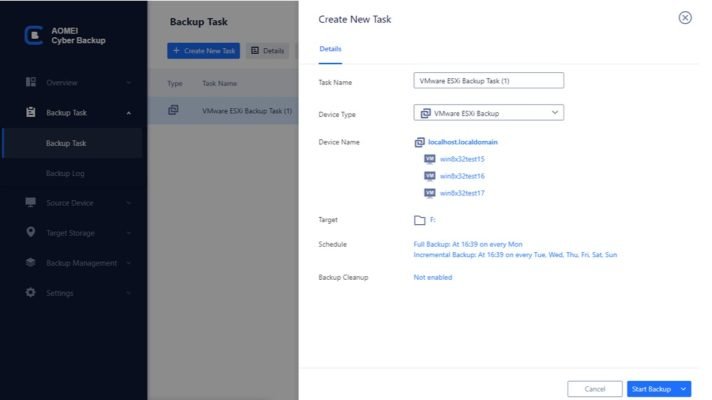This screenshot has height=400, width=712.
Task: Click the VMware ESXi icon in Device Type field
Action: (425, 113)
